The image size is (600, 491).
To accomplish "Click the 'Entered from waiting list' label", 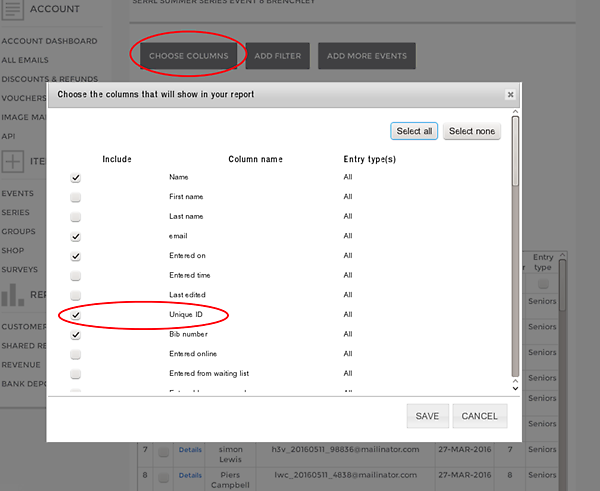I will [209, 373].
